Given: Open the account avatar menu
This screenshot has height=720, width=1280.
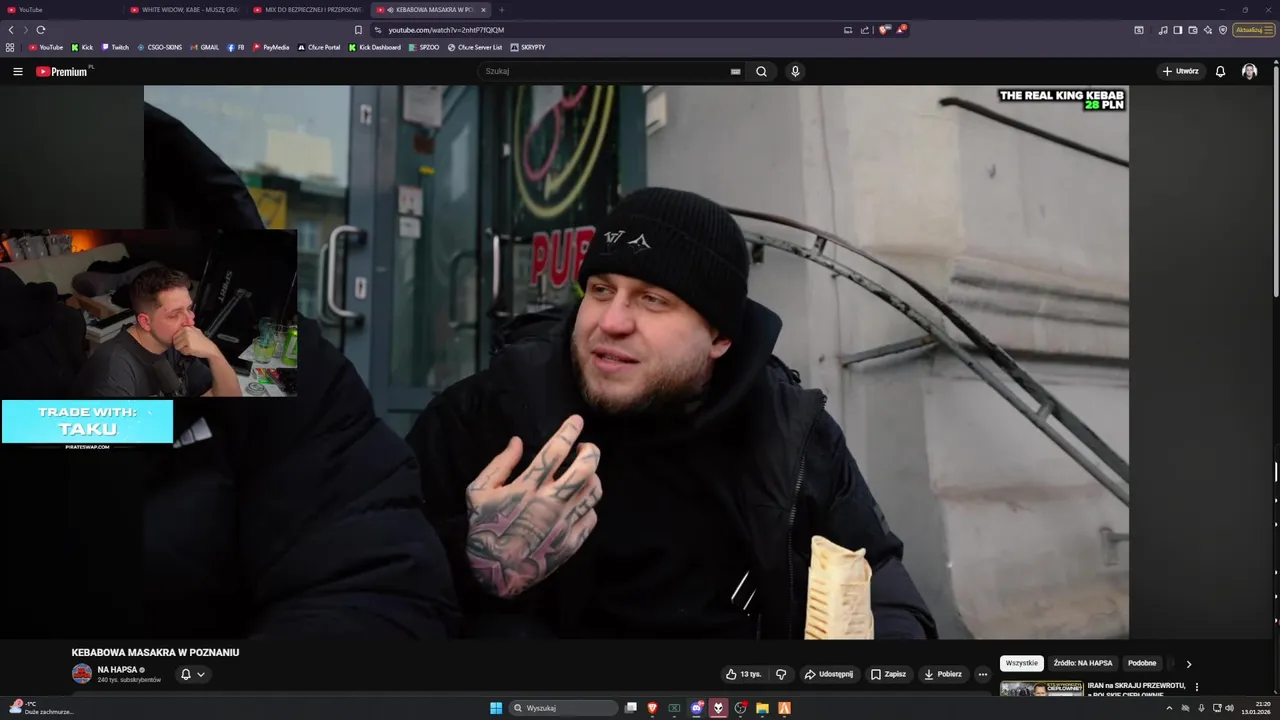Looking at the screenshot, I should [1249, 71].
